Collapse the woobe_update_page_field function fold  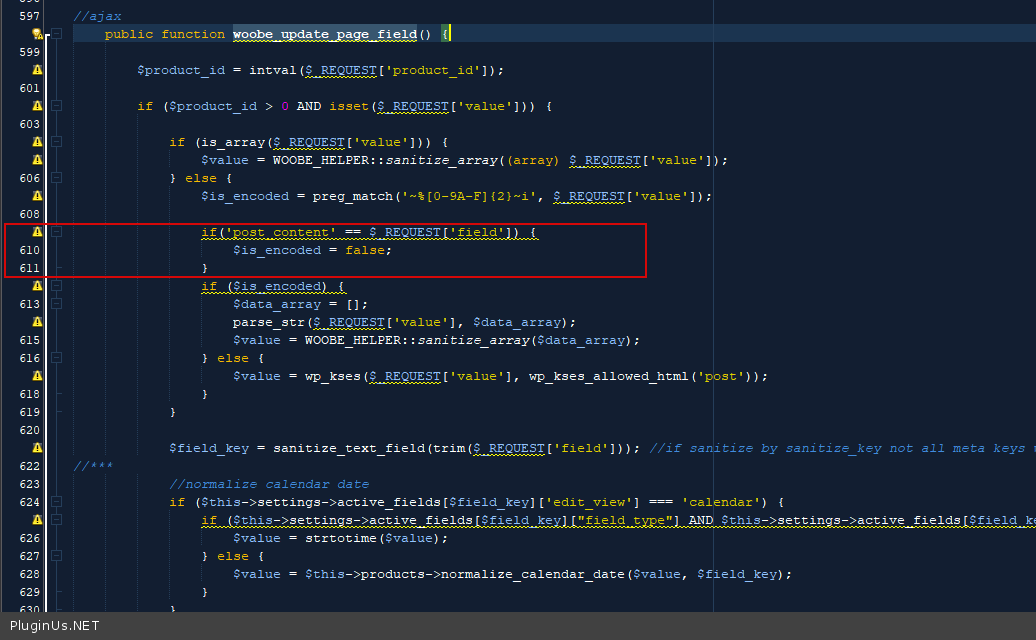click(57, 34)
